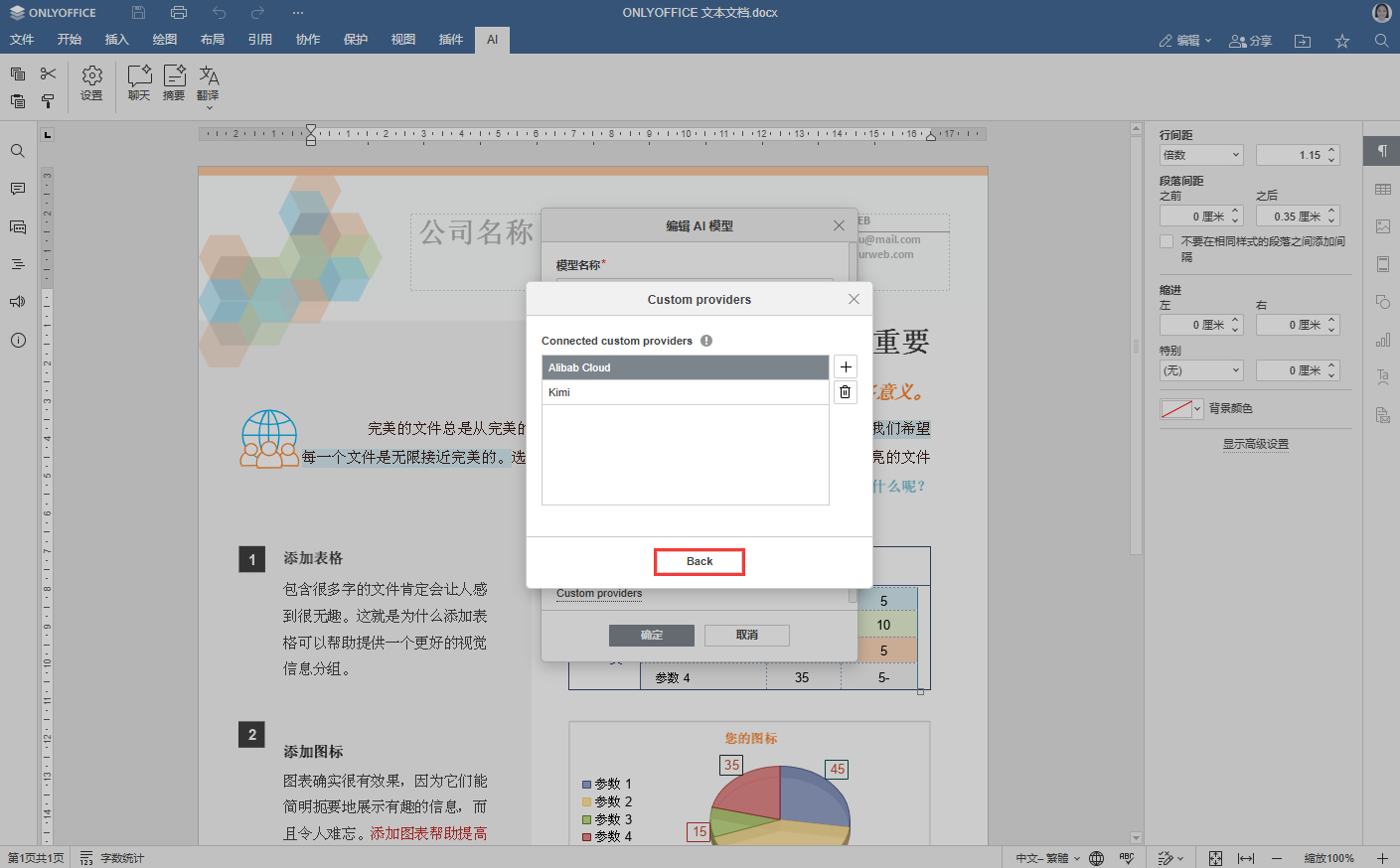Open 中文-繁體 language dropdown in status bar
Screen dimensions: 1400x868
[1047, 858]
